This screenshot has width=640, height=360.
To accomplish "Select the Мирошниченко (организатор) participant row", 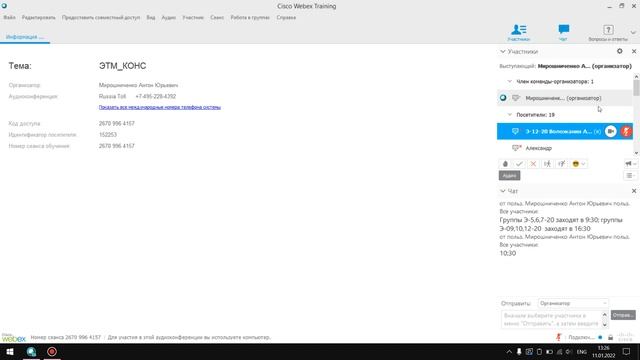I will (x=564, y=98).
